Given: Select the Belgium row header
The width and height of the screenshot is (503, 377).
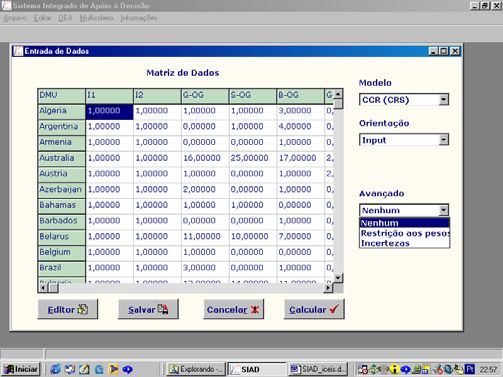Looking at the screenshot, I should tap(62, 253).
